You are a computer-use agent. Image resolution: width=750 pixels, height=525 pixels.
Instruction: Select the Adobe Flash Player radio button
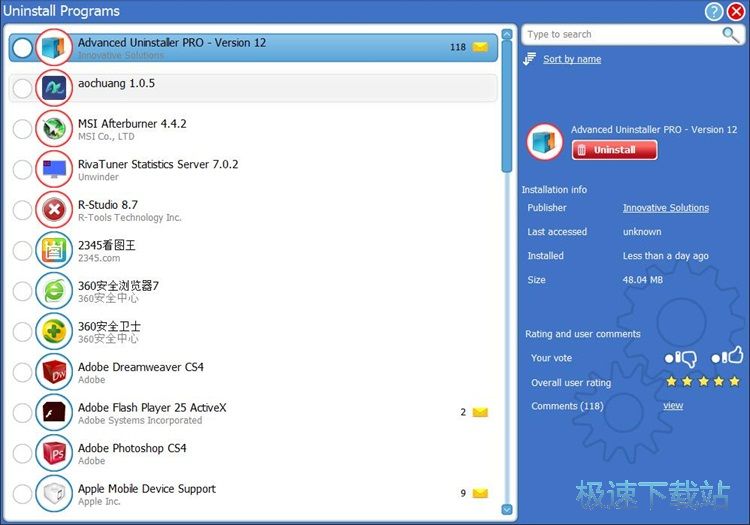click(x=22, y=413)
